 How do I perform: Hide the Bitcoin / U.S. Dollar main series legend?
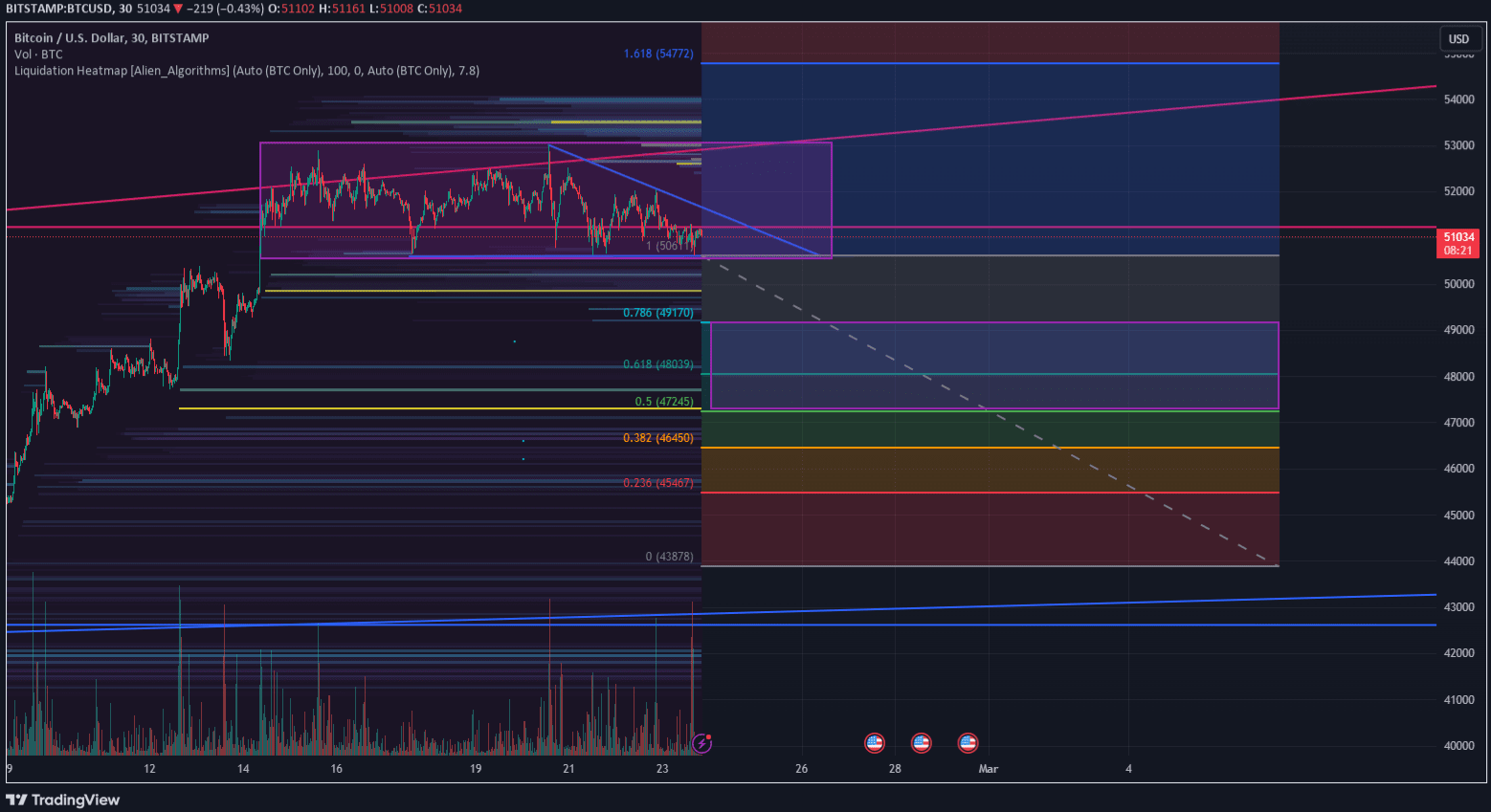pos(72,38)
